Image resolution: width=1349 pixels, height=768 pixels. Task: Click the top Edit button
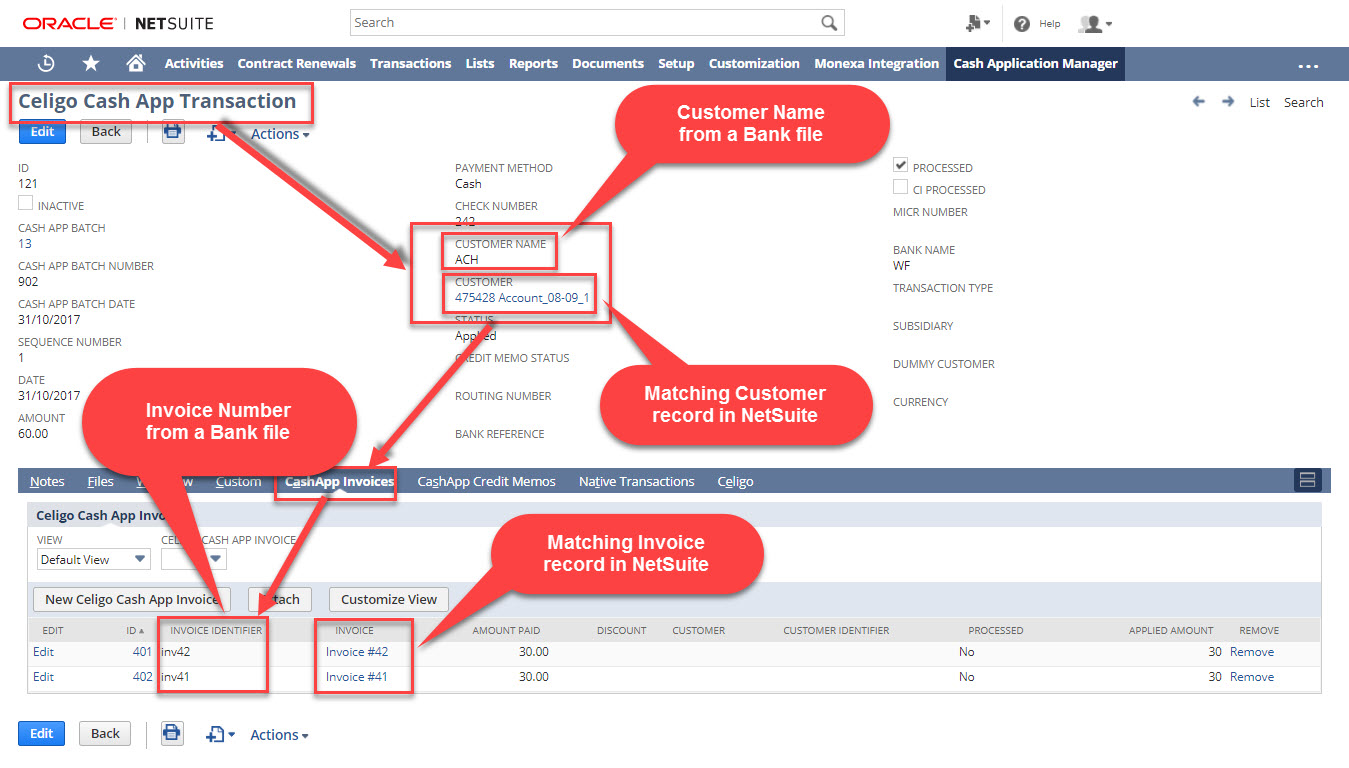(42, 132)
